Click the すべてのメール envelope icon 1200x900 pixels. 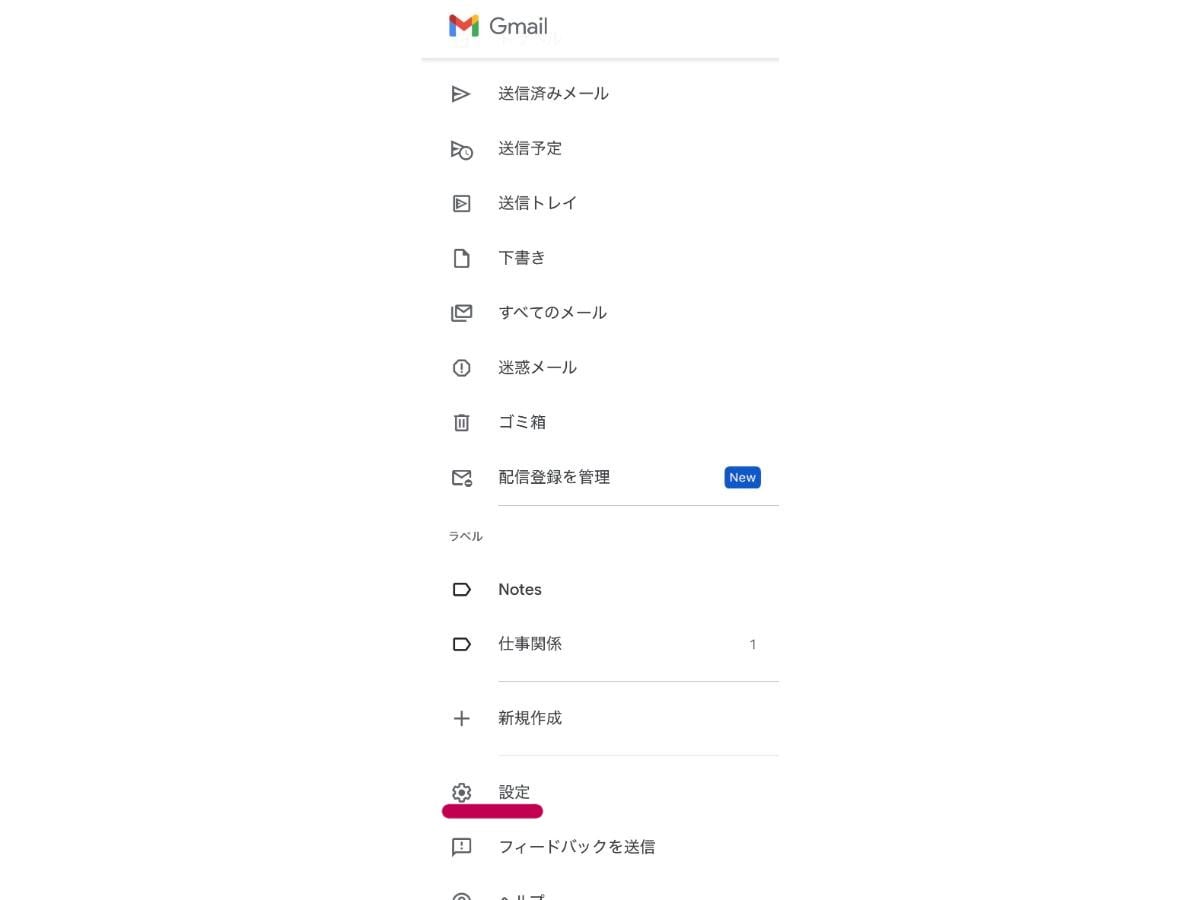(x=461, y=312)
